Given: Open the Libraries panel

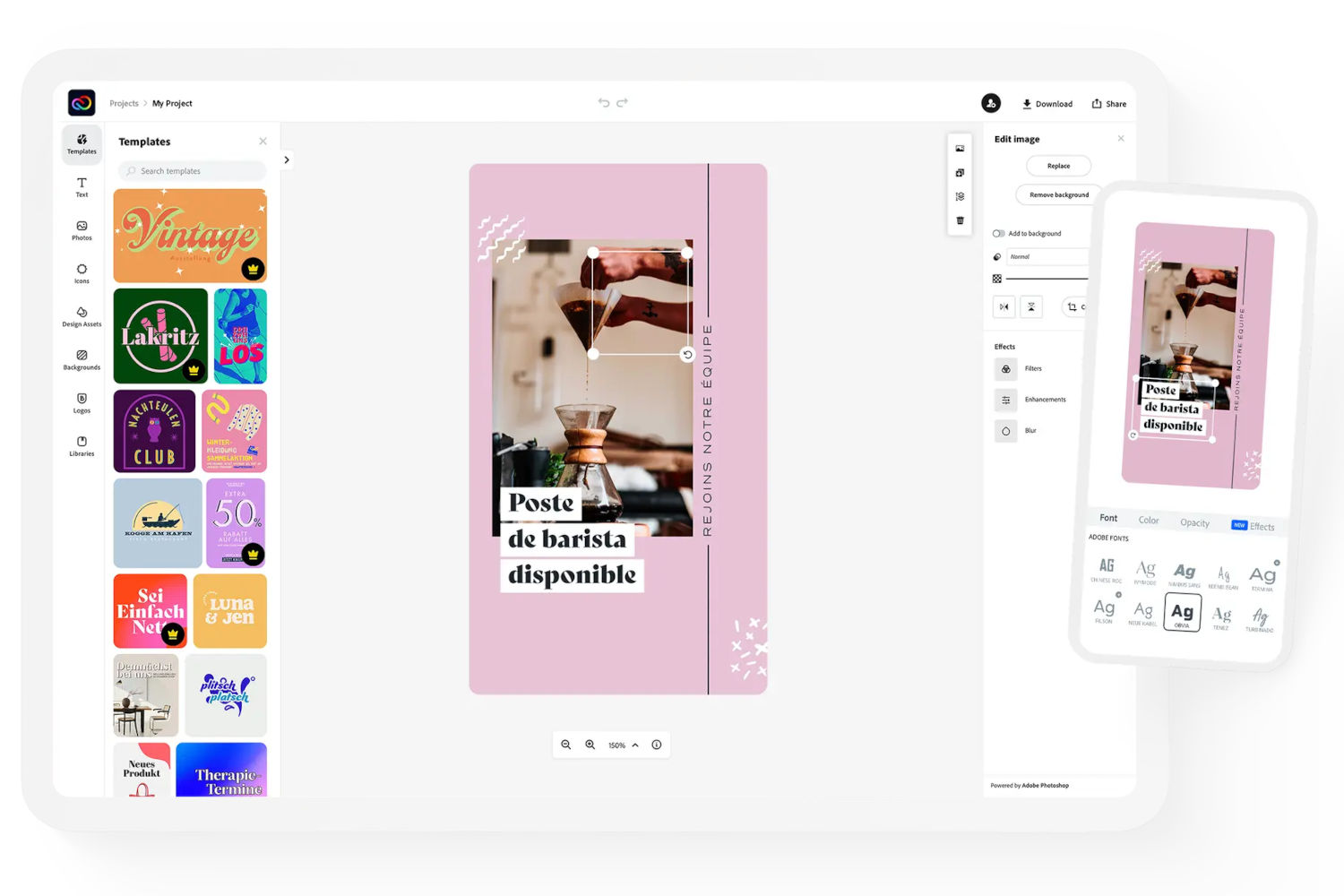Looking at the screenshot, I should 82,445.
